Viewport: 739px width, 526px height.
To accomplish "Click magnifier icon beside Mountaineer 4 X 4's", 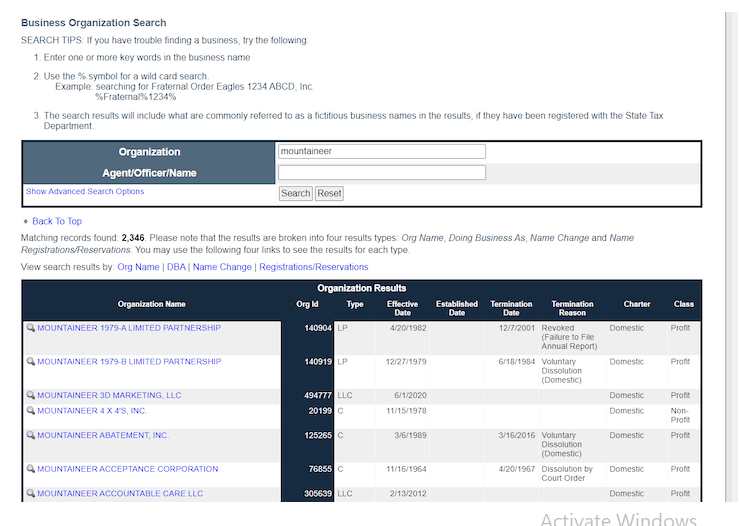I will click(30, 410).
